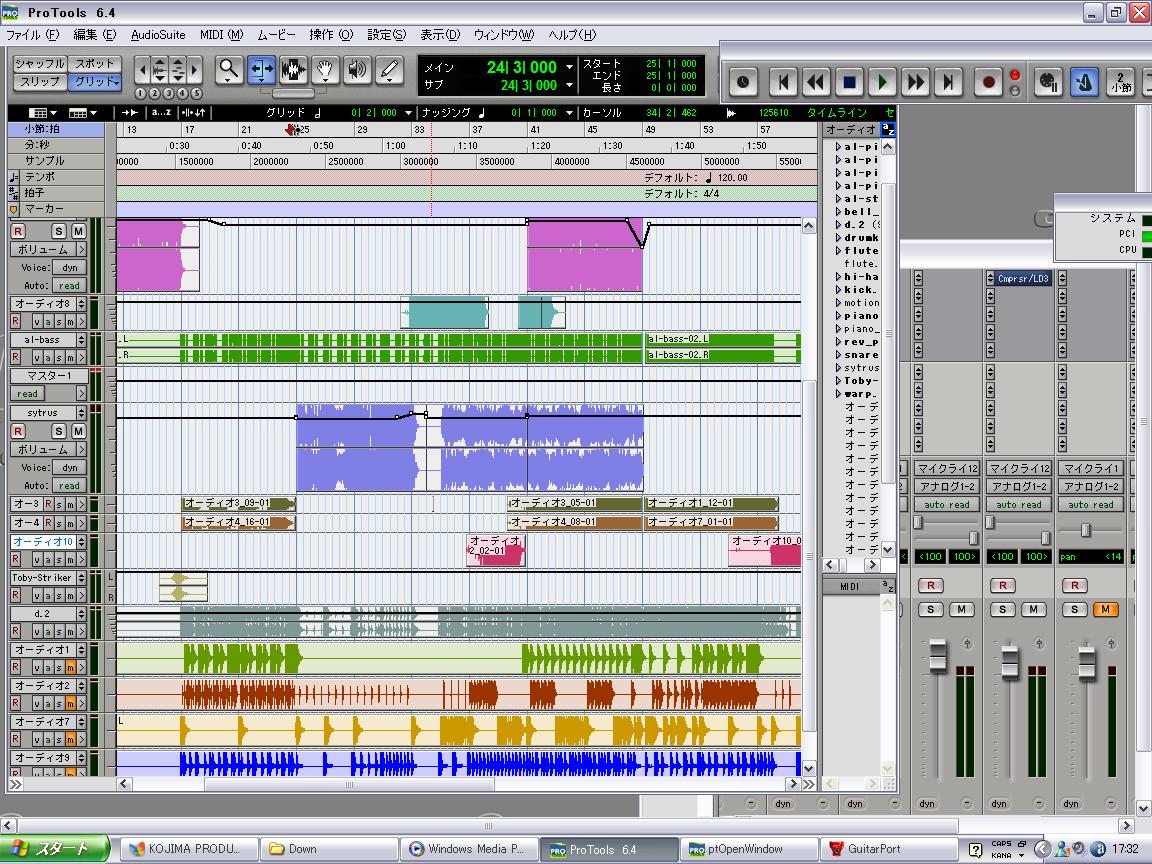Click the audio waveform height zoom button
The height and width of the screenshot is (864, 1152).
[x=159, y=71]
